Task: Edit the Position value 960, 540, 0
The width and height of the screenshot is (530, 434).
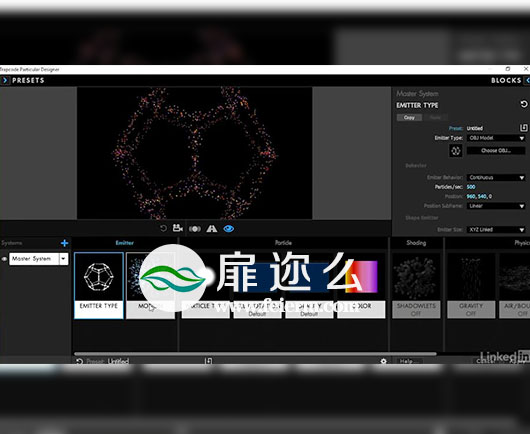Action: point(479,196)
